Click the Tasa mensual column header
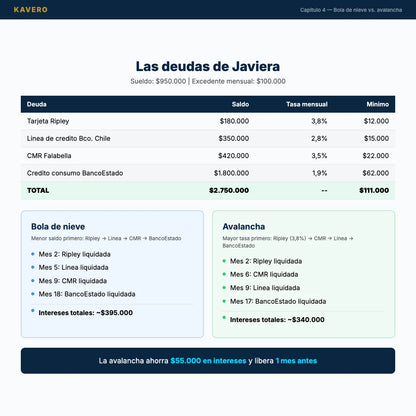Screen dimensions: 416x416 click(x=307, y=104)
